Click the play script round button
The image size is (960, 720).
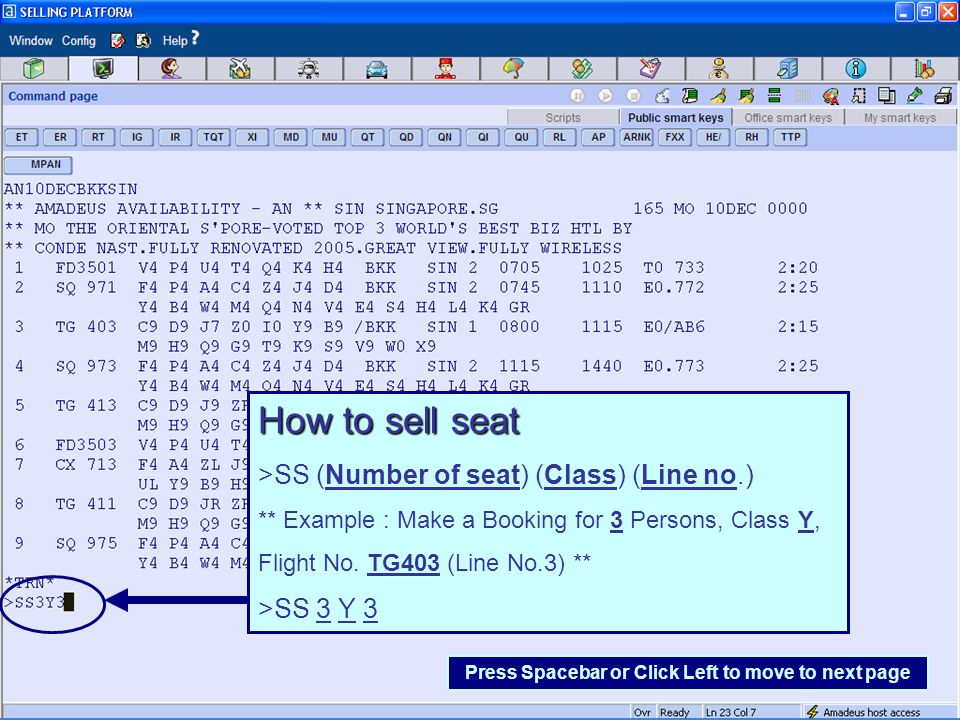coord(605,96)
